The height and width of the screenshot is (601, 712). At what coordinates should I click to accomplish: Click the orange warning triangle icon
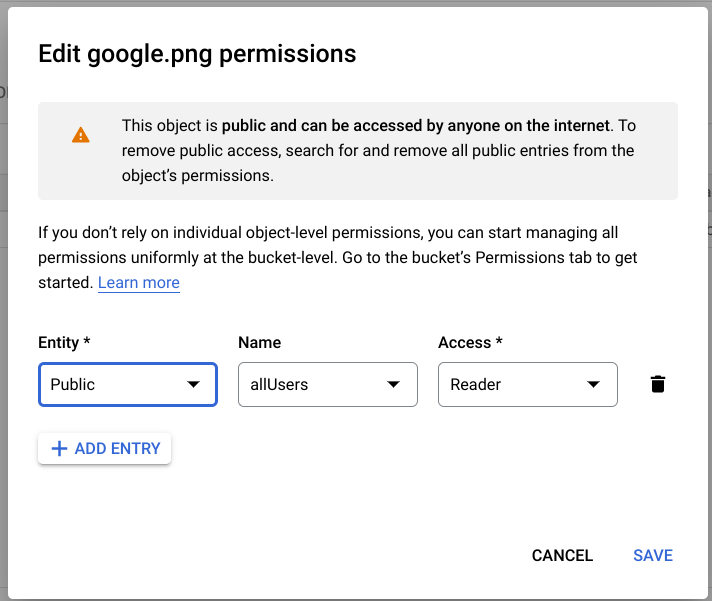(81, 135)
